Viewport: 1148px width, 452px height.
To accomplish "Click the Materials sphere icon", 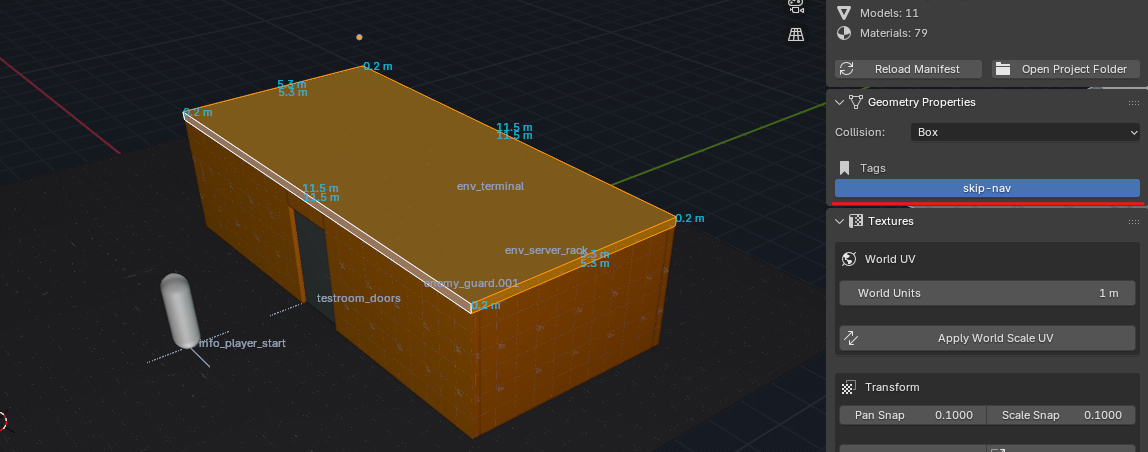I will 844,33.
